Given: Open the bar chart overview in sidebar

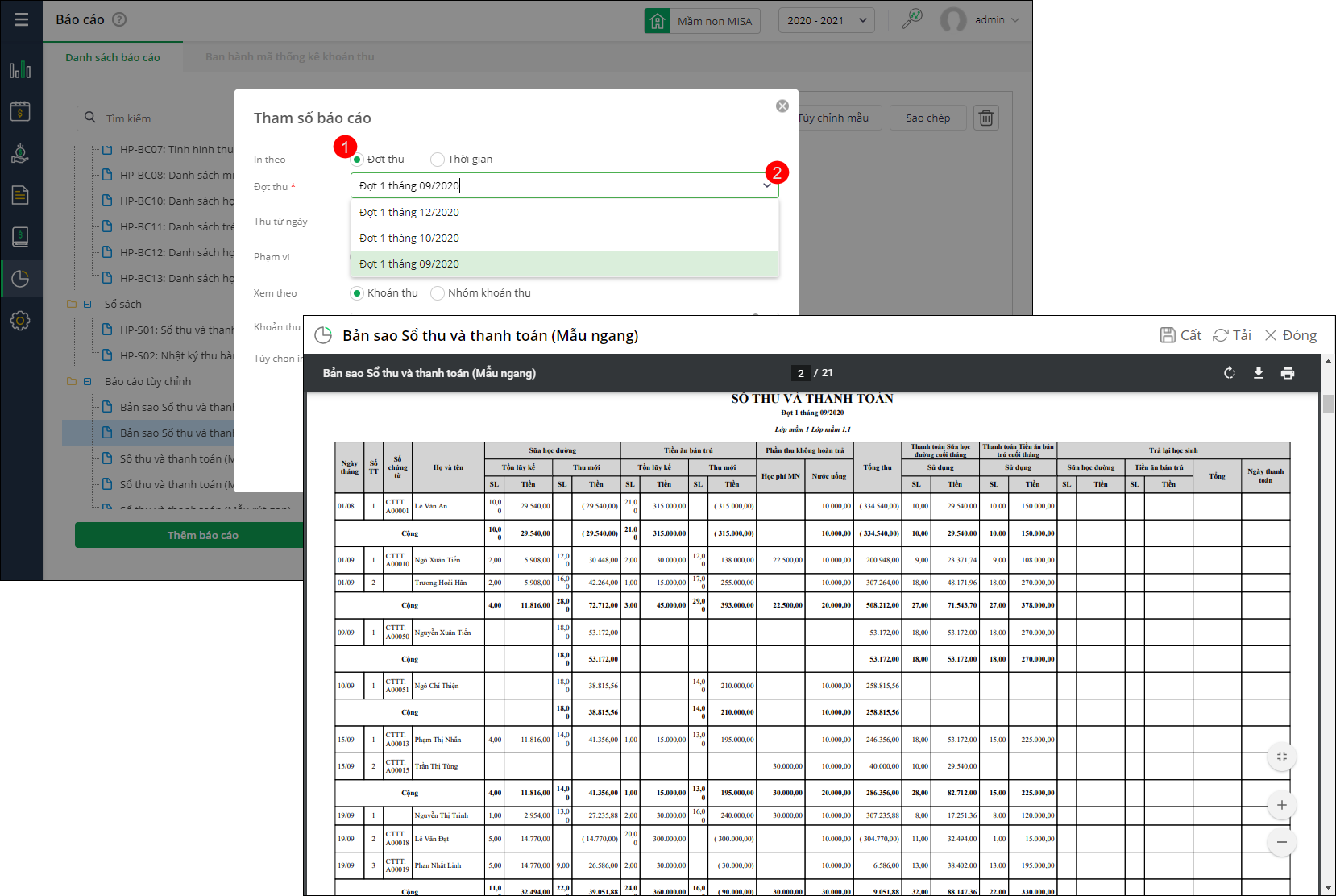Looking at the screenshot, I should tap(20, 70).
